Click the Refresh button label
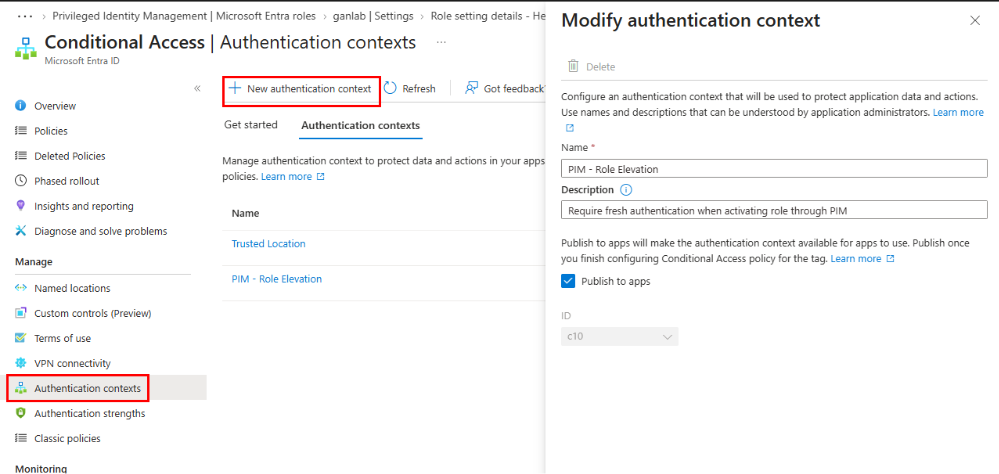999x474 pixels. pos(419,89)
